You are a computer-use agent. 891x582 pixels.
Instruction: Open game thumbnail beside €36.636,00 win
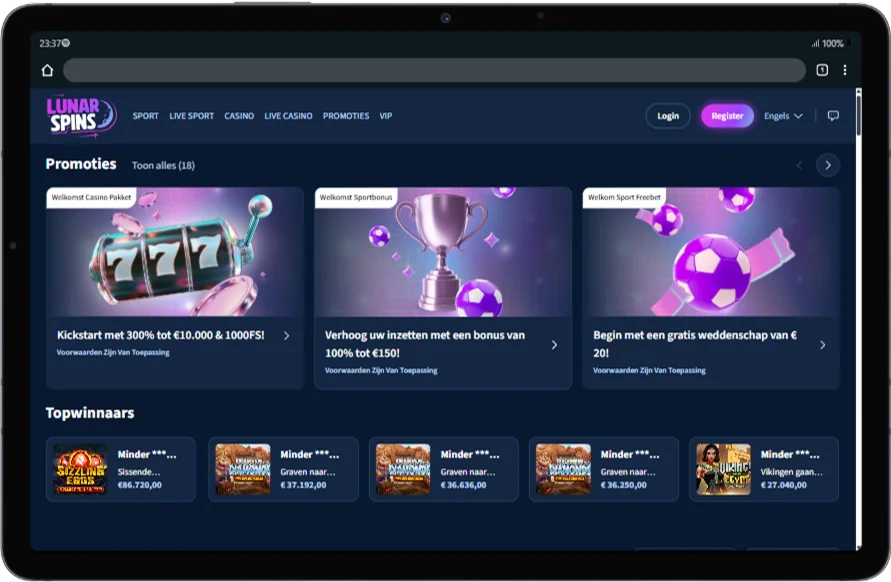(403, 469)
